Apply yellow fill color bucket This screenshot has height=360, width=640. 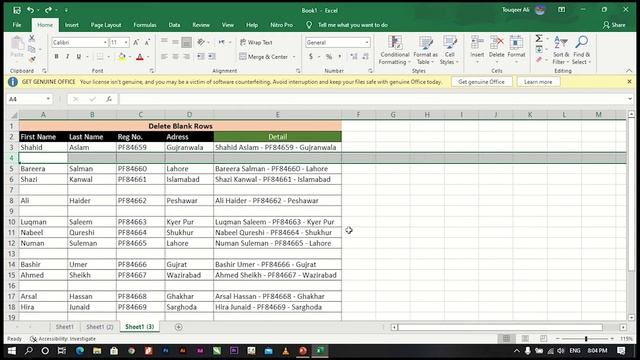coord(121,57)
